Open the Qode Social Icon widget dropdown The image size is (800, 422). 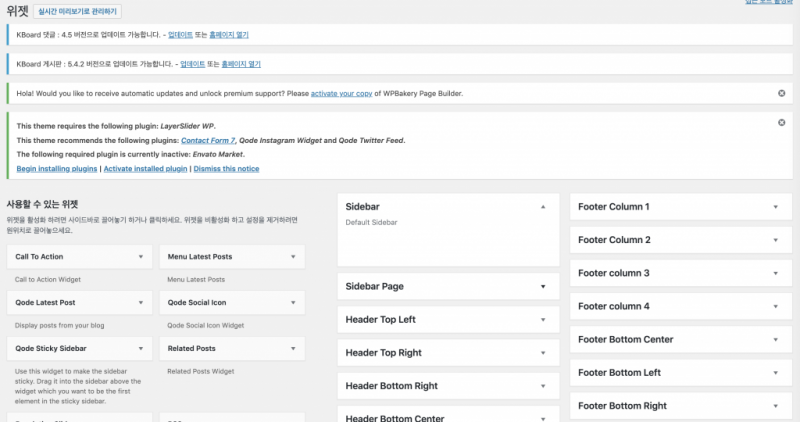pos(292,302)
